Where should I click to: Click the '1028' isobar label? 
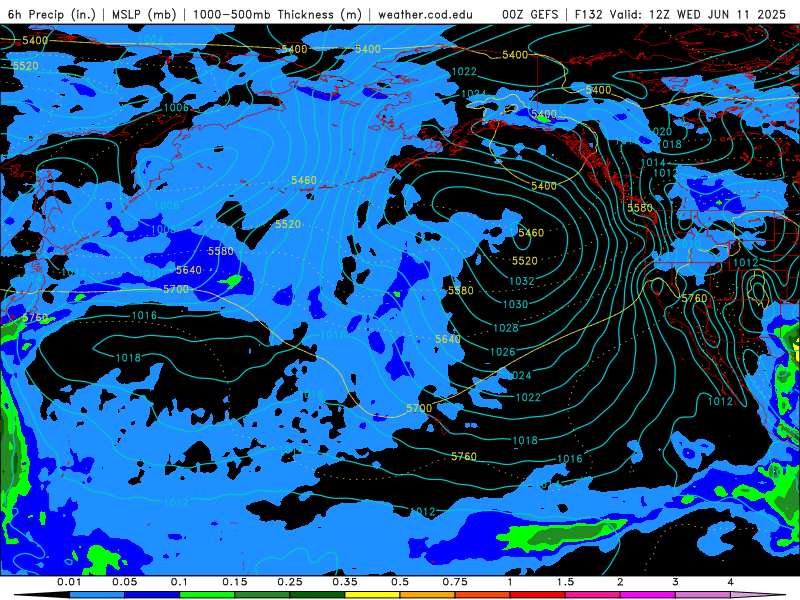point(506,328)
